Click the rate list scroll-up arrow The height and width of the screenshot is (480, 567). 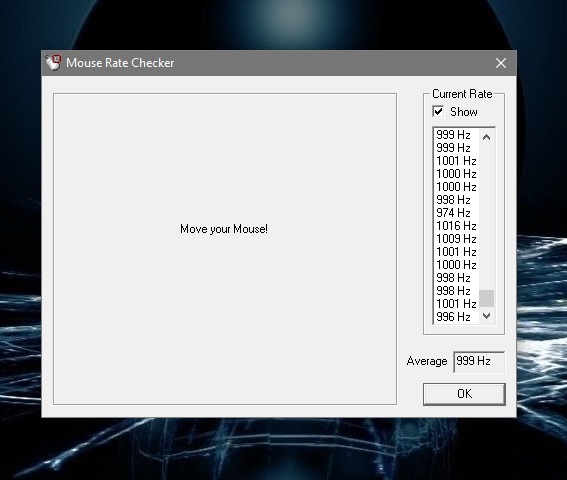point(486,137)
